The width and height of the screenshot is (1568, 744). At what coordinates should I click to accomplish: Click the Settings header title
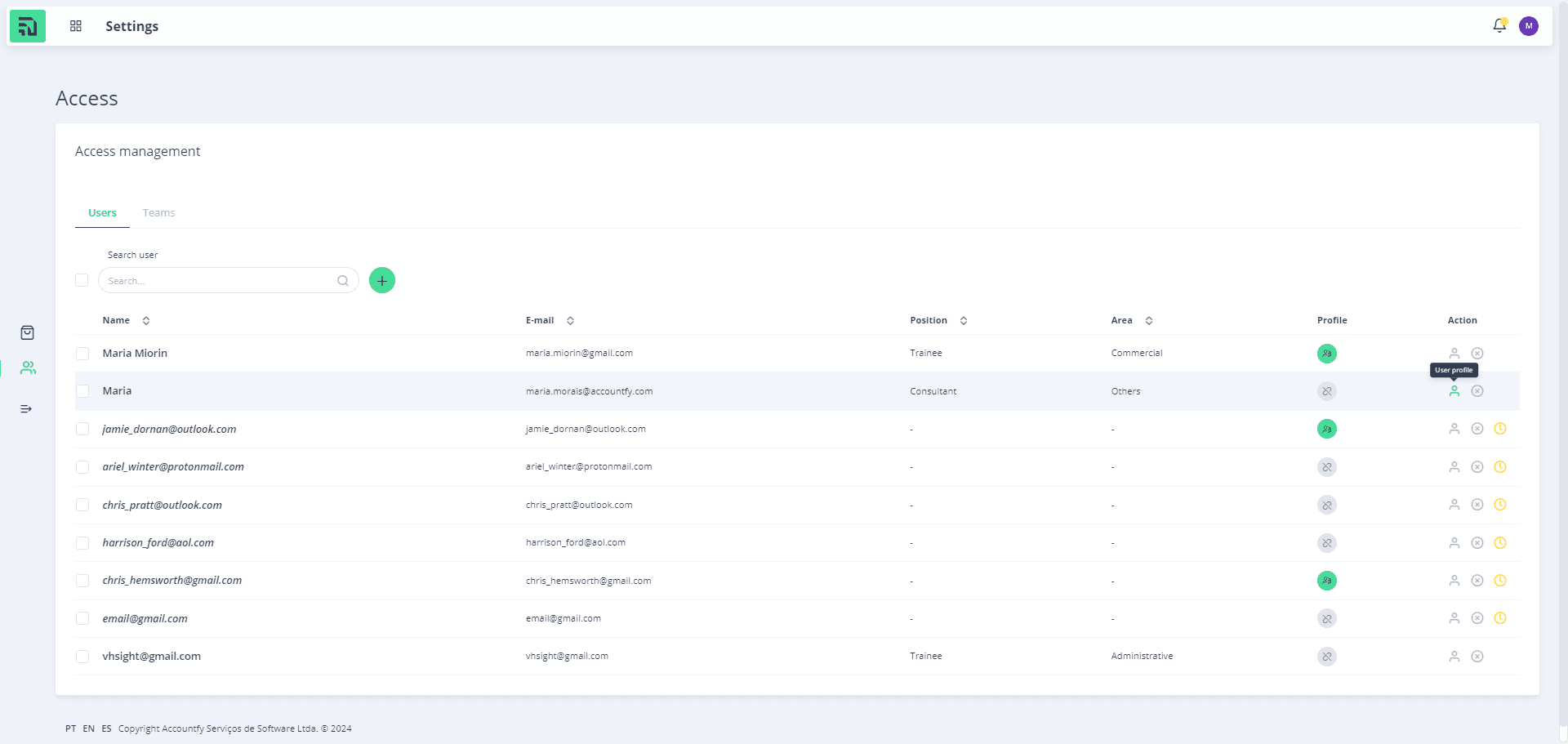[x=131, y=26]
